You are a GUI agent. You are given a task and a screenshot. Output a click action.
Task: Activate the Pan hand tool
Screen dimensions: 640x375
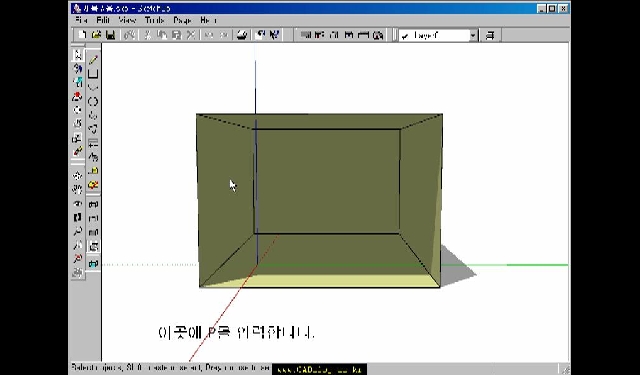(78, 189)
